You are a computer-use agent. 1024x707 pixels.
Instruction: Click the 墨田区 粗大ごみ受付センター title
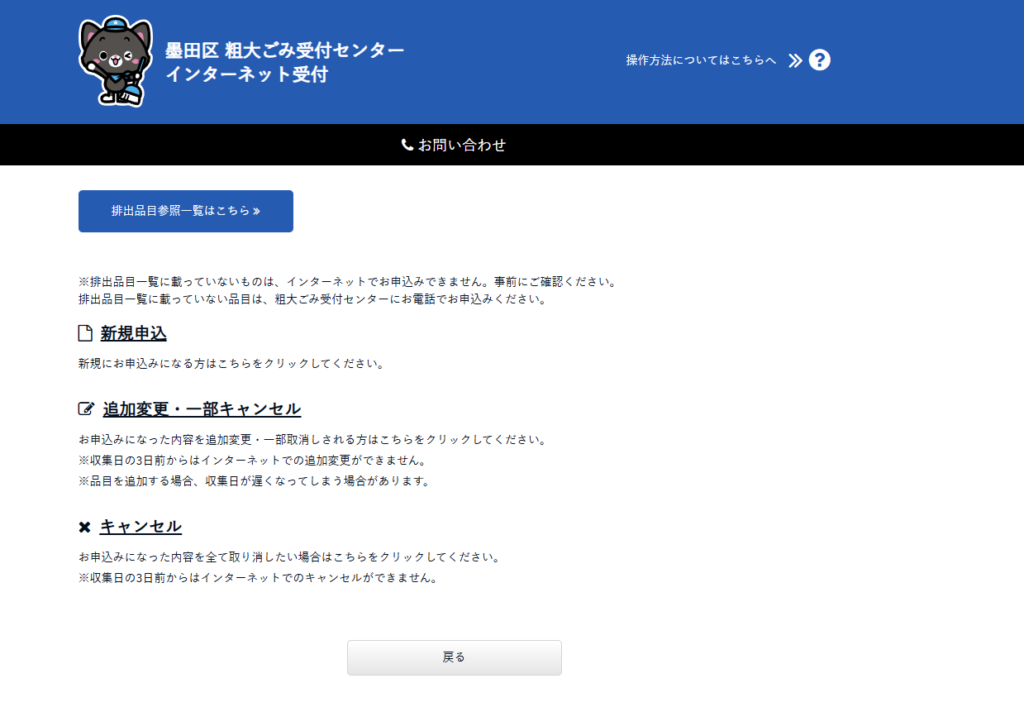point(284,50)
